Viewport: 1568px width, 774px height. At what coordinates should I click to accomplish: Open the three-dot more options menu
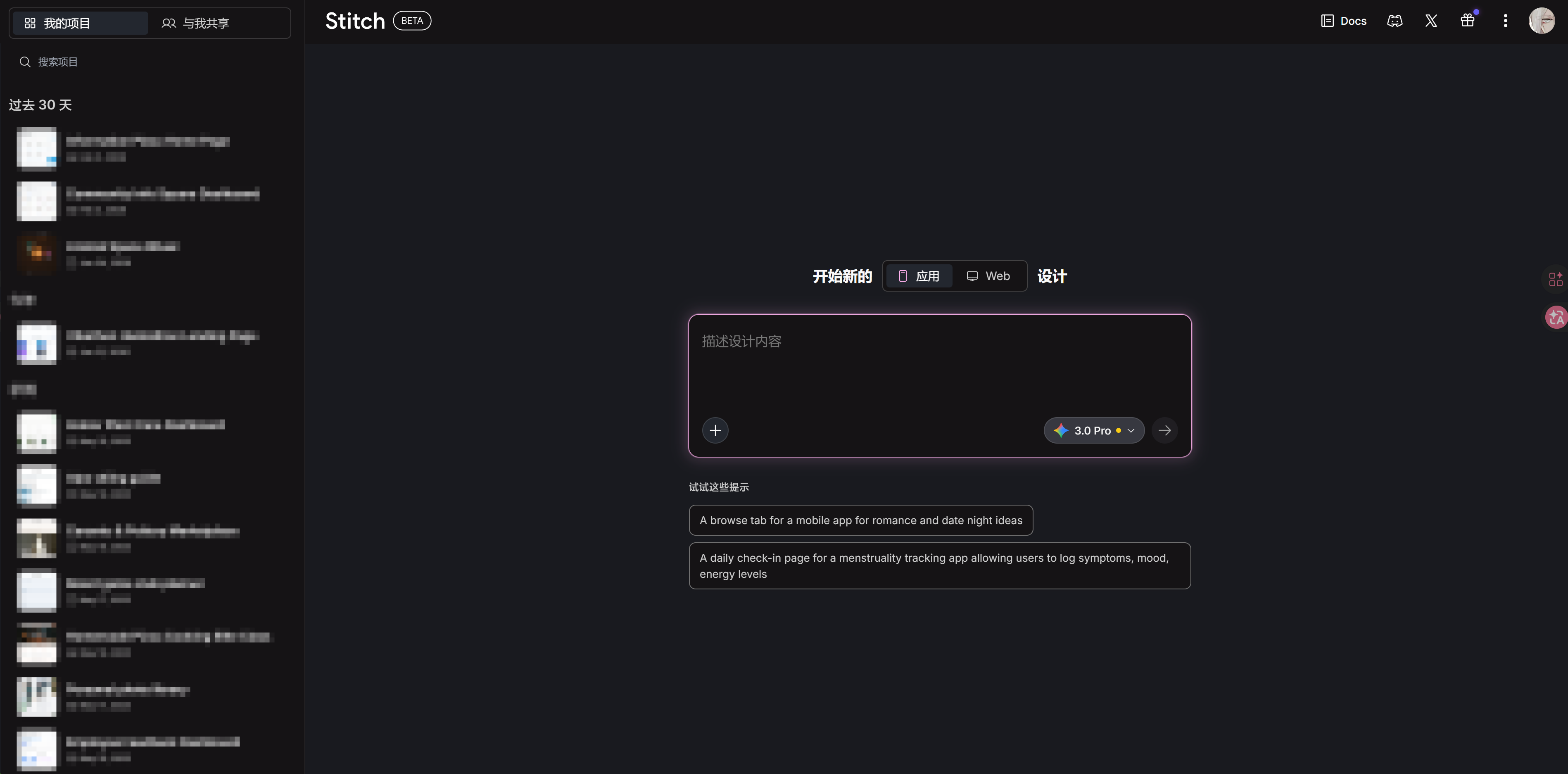(x=1505, y=21)
